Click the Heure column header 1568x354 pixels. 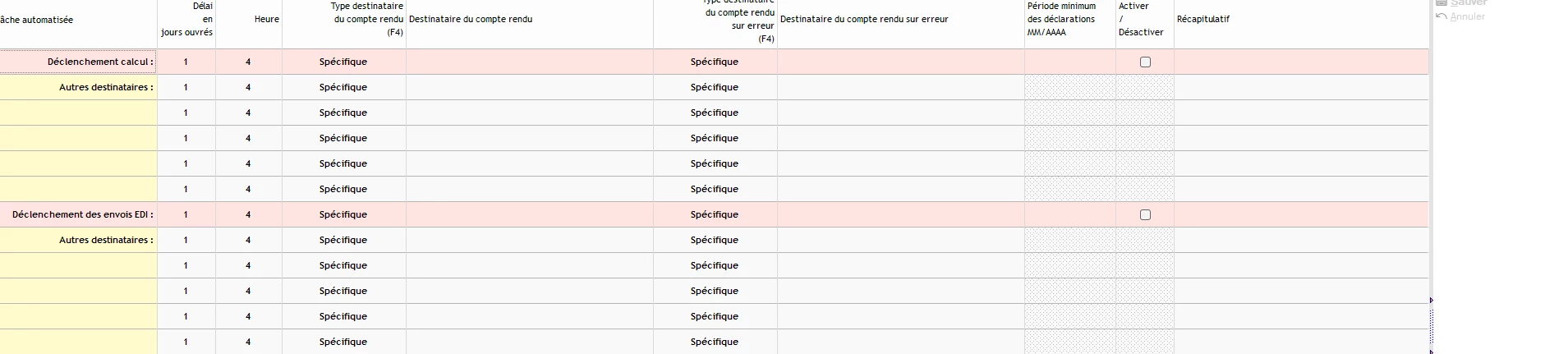[266, 19]
